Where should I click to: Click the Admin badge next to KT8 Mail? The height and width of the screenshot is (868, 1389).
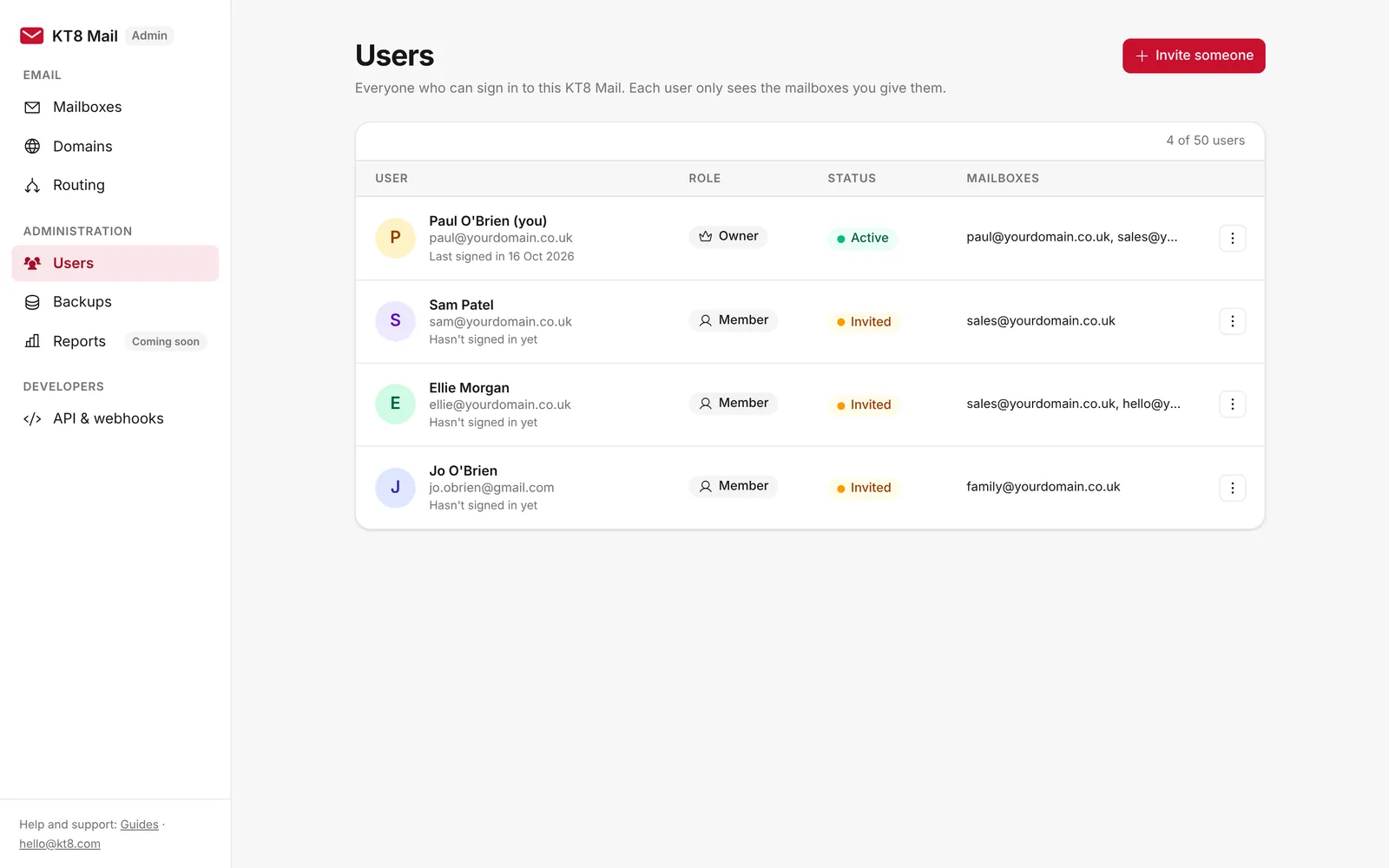point(149,36)
